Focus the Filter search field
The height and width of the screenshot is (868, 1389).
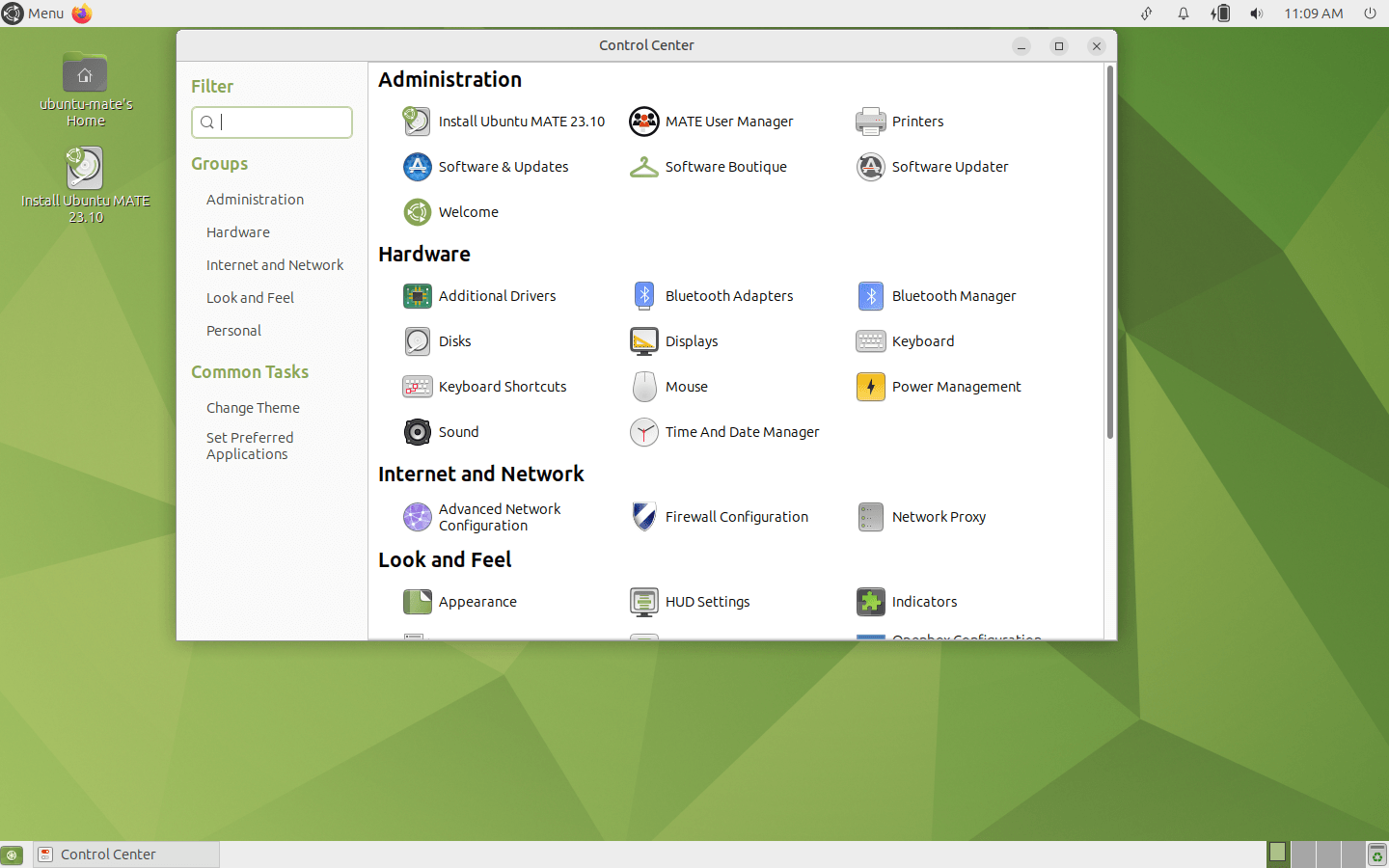coord(272,122)
